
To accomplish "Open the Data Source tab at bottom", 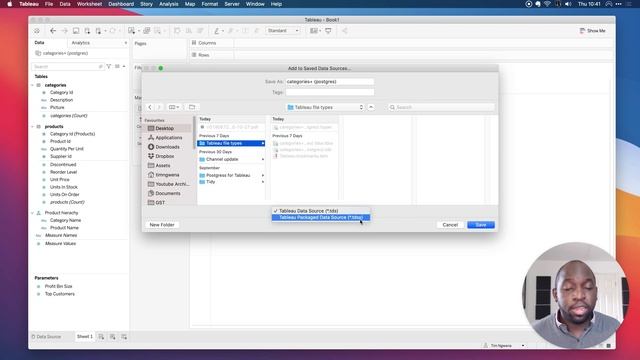I will 46,337.
